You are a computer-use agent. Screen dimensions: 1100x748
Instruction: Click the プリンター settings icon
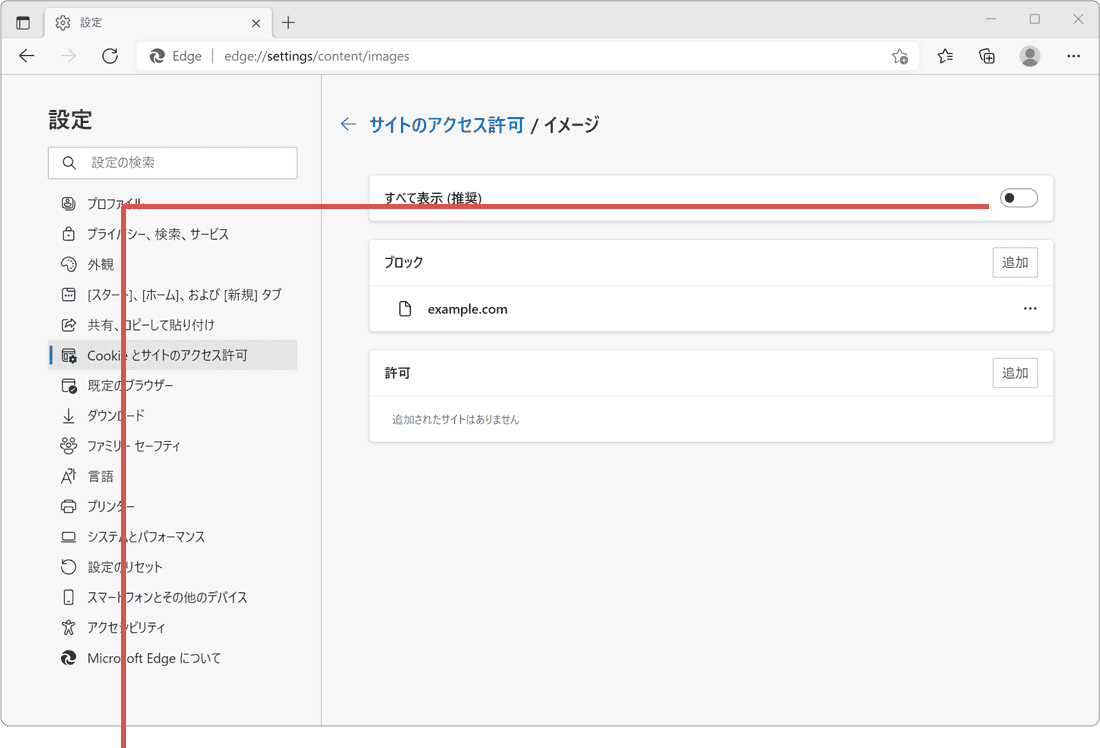(68, 506)
